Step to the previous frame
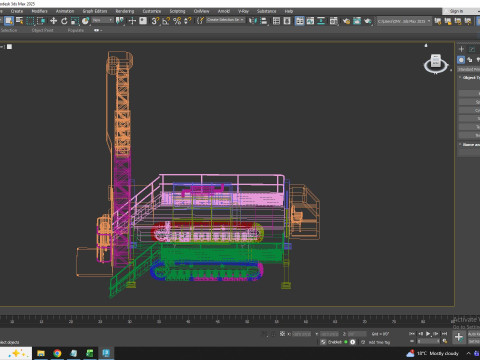Viewport: 480px width, 360px height. (420, 333)
